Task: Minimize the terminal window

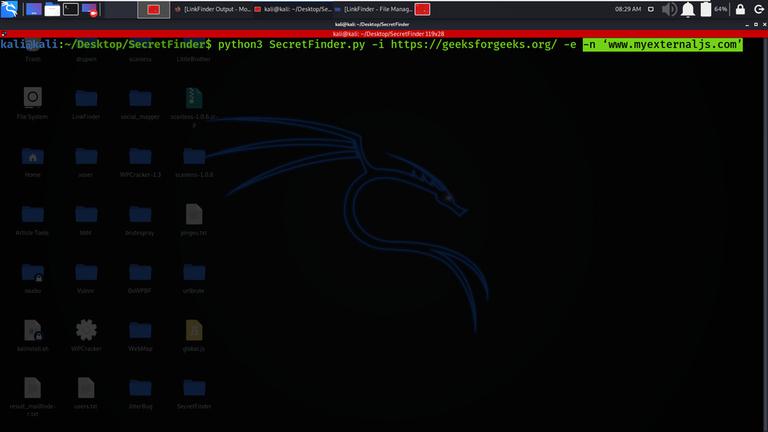Action: point(747,24)
